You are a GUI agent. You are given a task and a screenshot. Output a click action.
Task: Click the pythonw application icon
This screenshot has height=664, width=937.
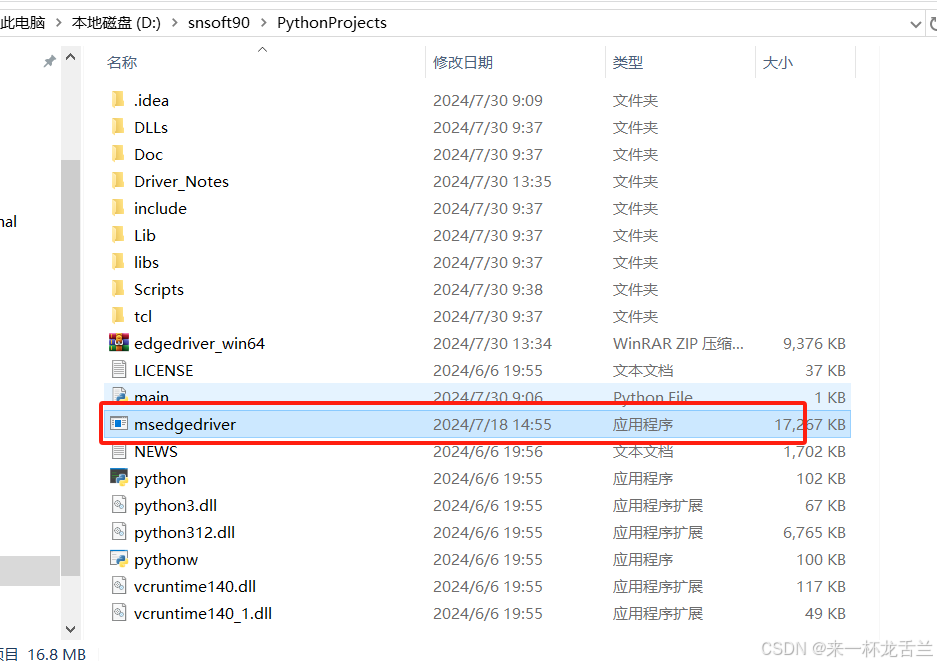click(119, 559)
